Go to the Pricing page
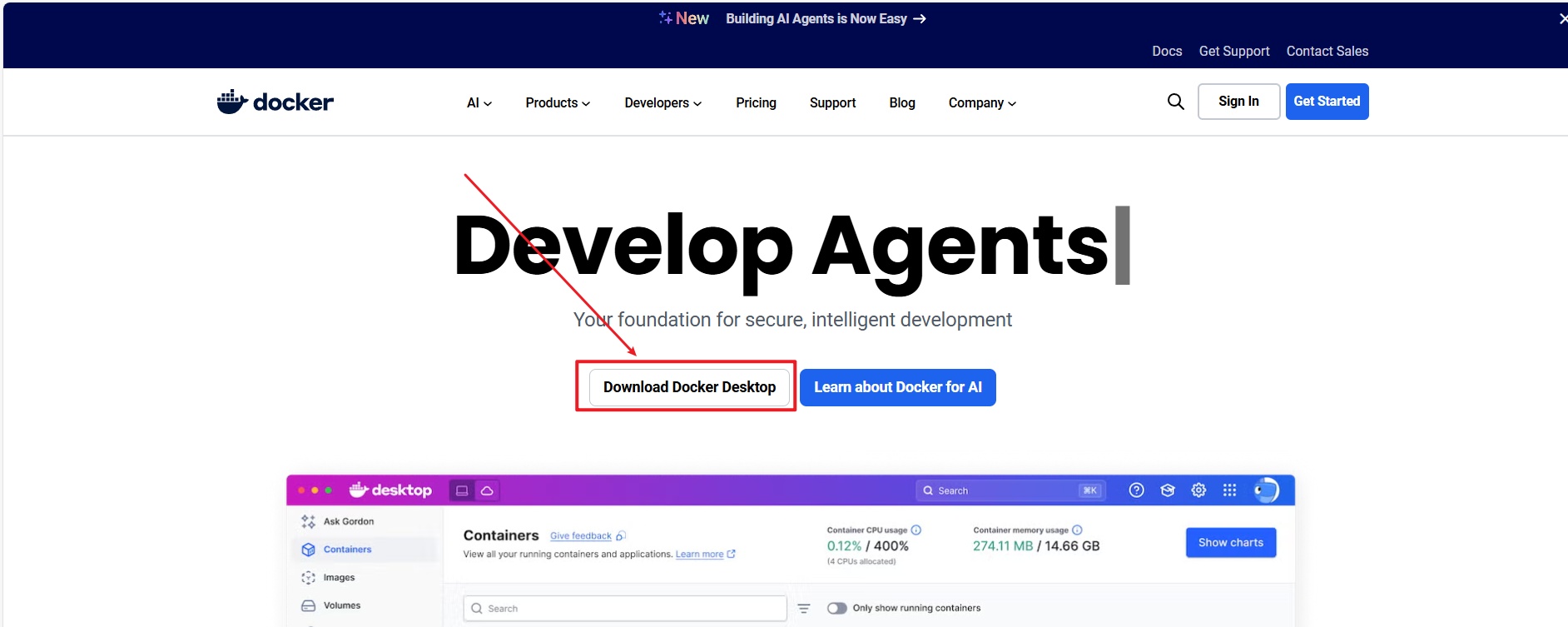Screen dimensions: 1568x627 pos(756,102)
